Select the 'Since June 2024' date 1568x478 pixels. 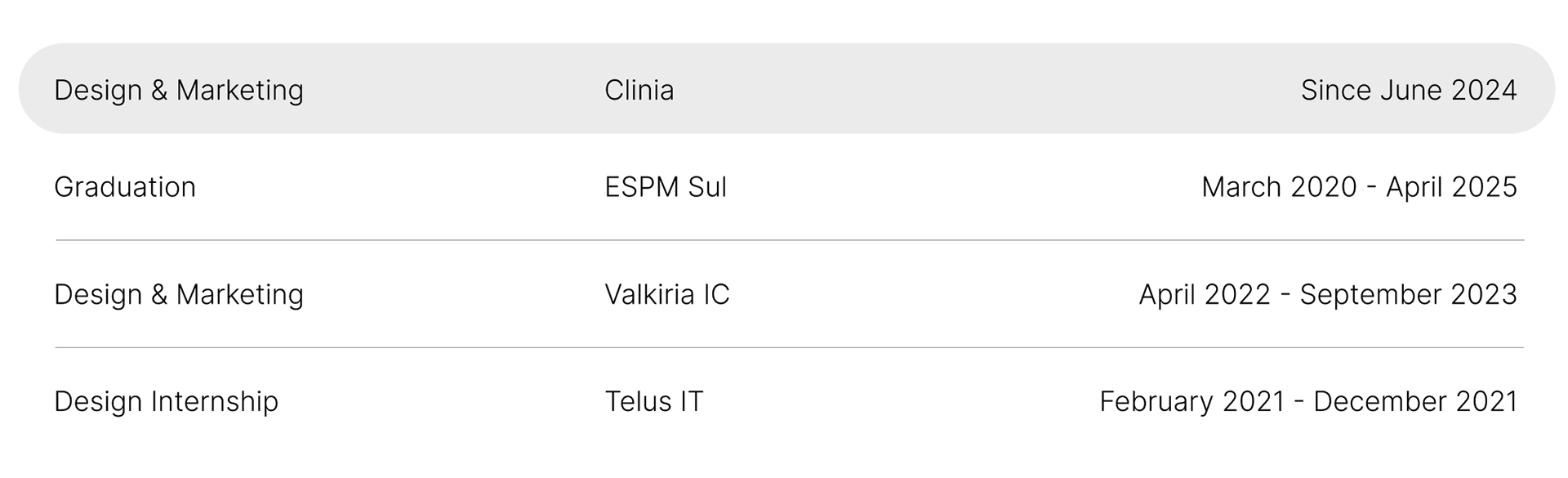[x=1409, y=90]
